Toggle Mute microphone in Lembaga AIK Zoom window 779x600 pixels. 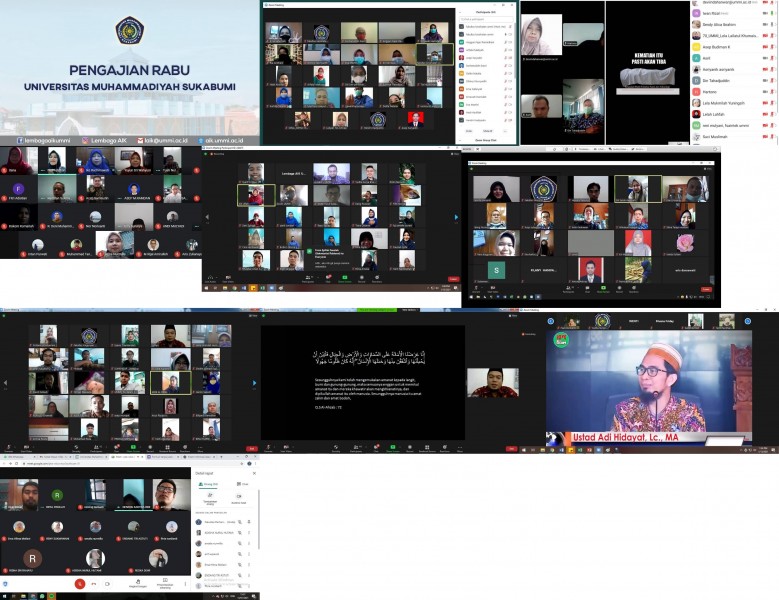pos(211,278)
